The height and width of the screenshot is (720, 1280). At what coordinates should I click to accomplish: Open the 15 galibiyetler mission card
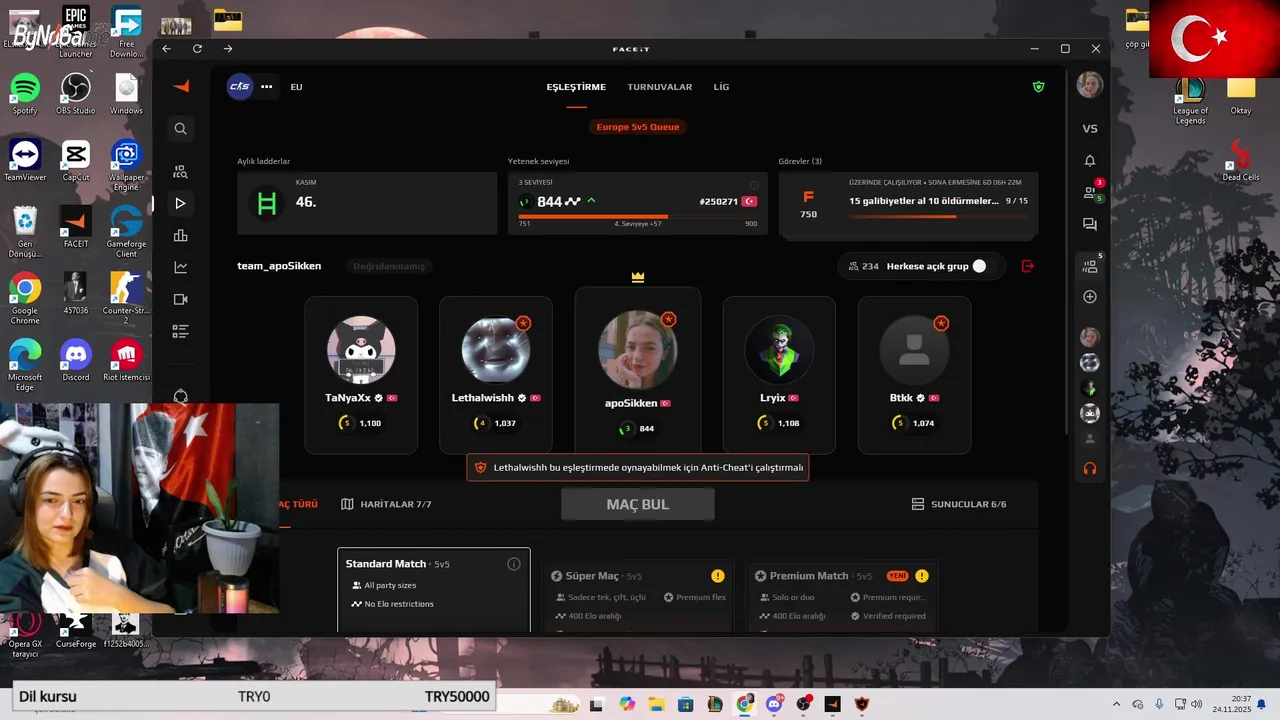(x=908, y=204)
